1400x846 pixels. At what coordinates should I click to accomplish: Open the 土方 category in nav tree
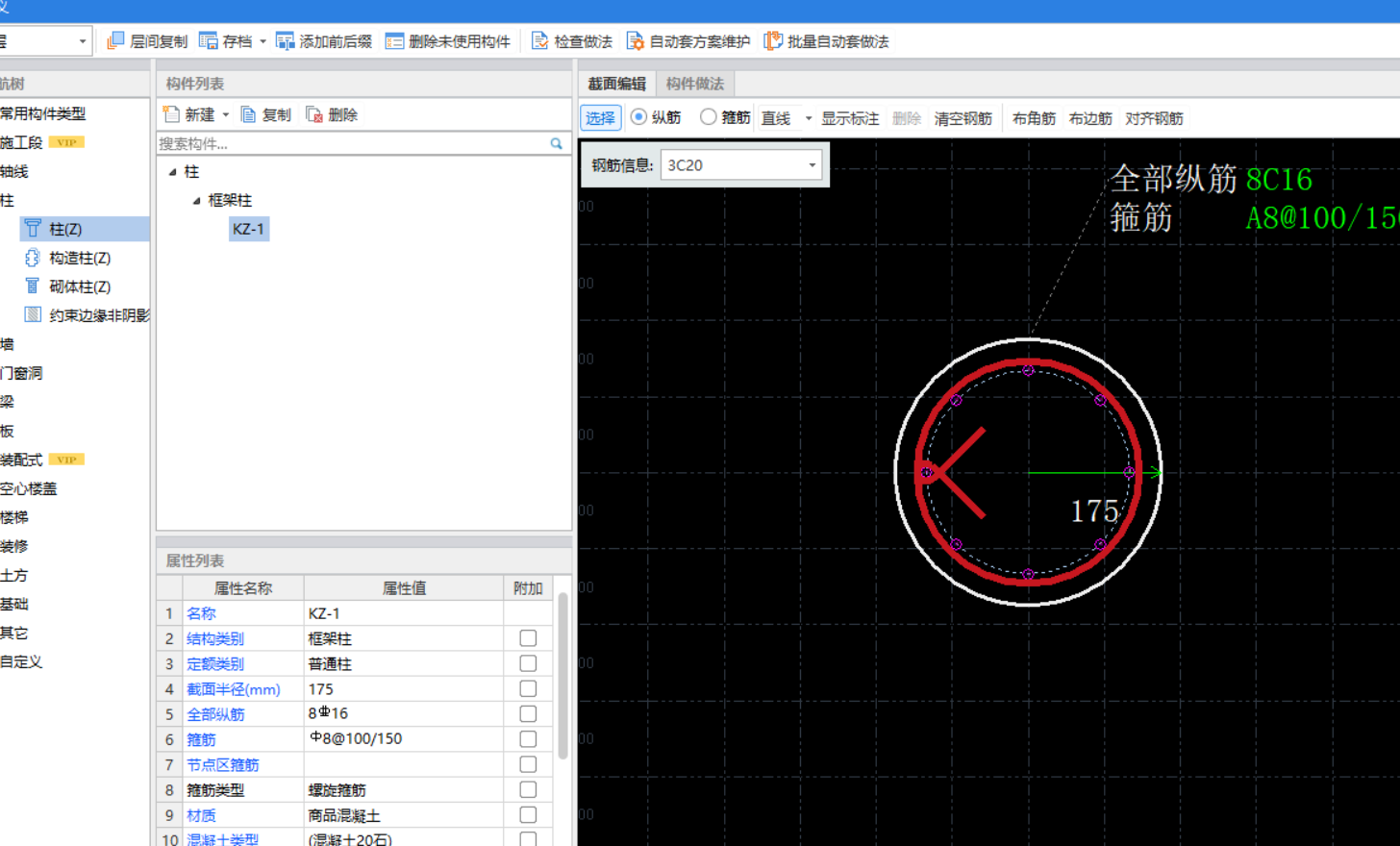14,575
